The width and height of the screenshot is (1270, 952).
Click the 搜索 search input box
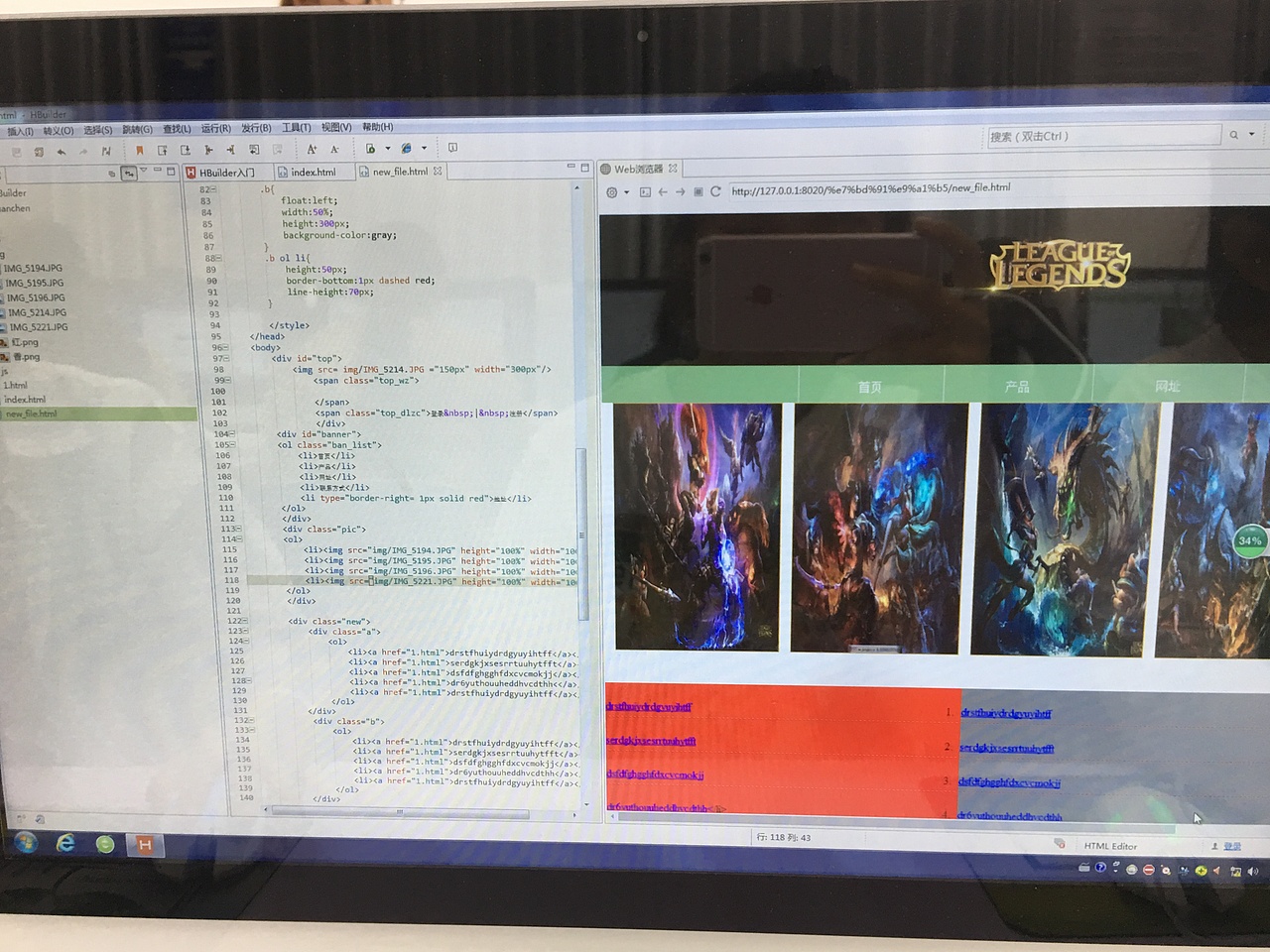tap(1103, 136)
